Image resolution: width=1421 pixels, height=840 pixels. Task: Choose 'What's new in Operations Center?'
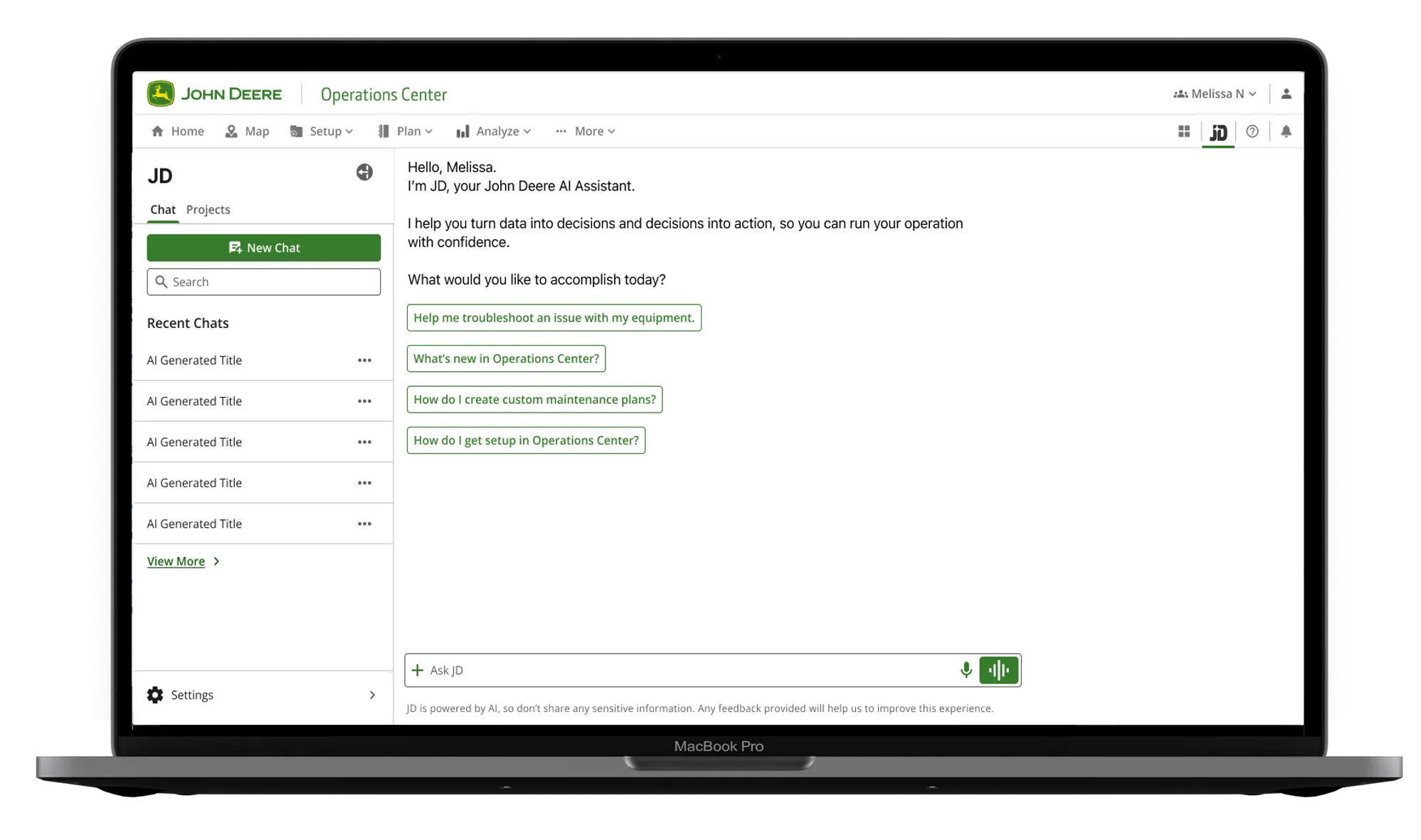coord(506,358)
